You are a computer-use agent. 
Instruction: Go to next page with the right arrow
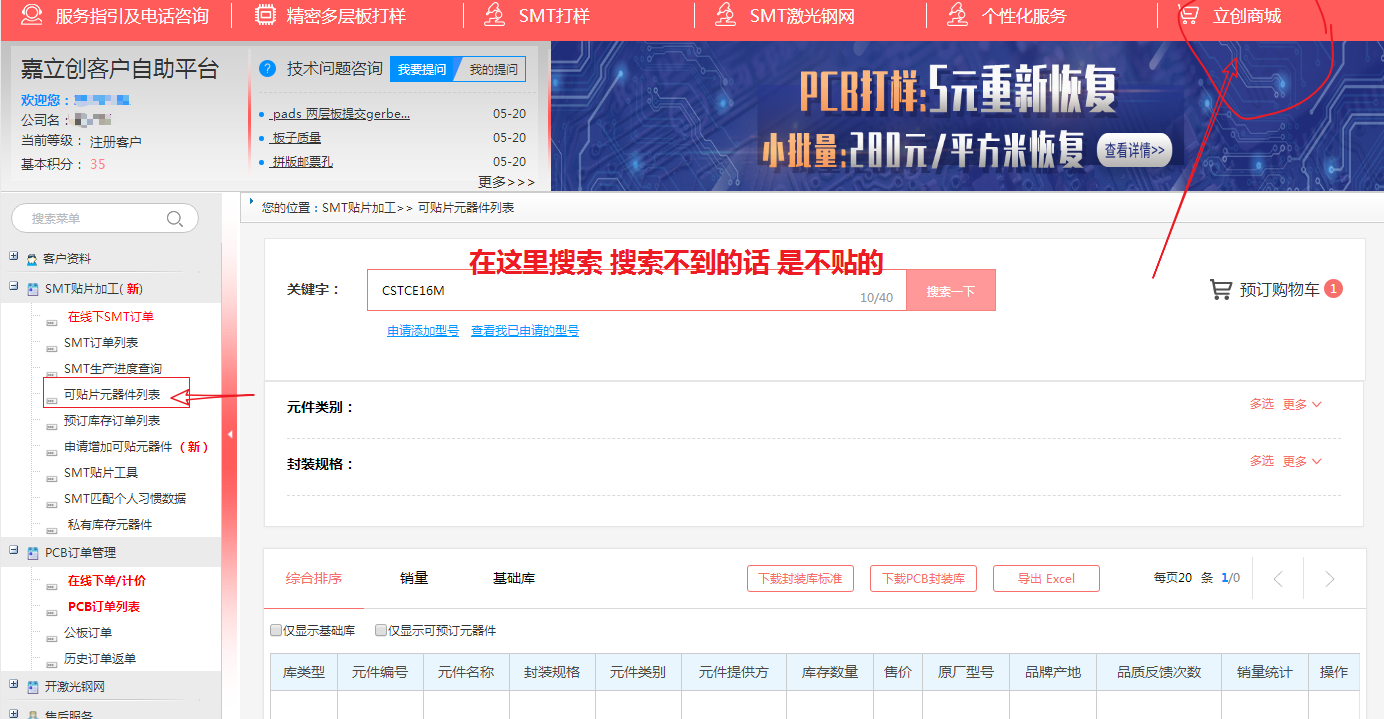tap(1329, 579)
